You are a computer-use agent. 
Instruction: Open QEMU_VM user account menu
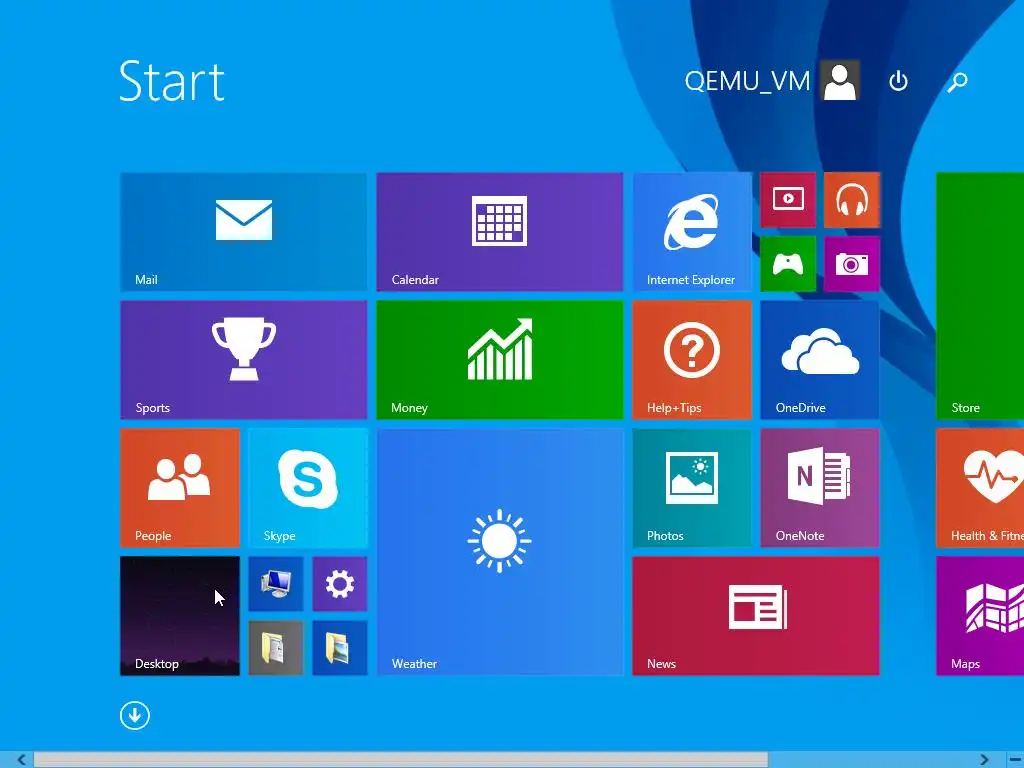pos(771,81)
